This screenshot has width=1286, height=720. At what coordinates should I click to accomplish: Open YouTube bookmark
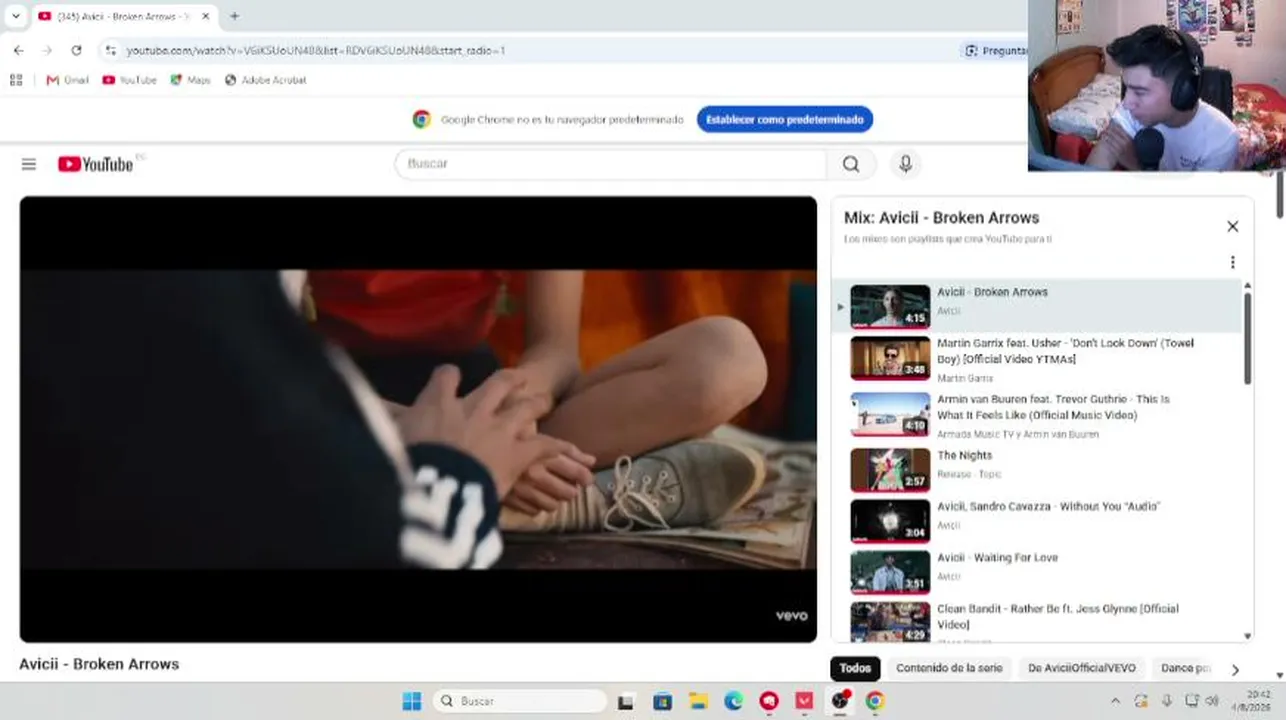point(129,80)
